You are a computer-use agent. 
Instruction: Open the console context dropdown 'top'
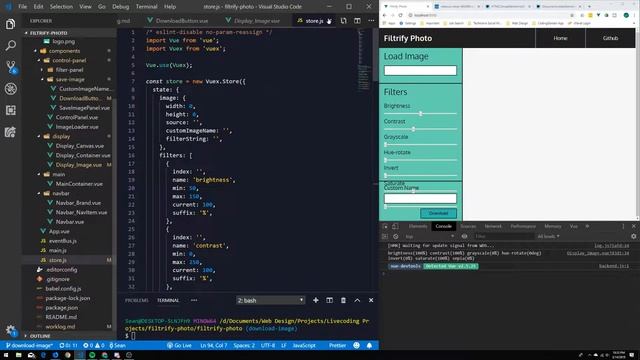(x=429, y=236)
